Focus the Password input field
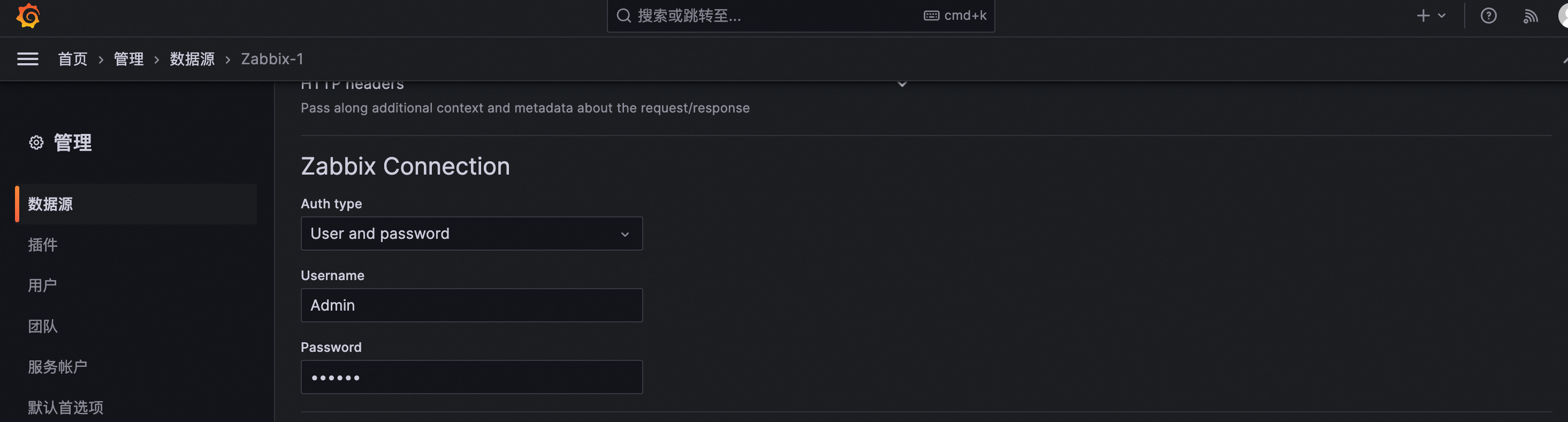Image resolution: width=1568 pixels, height=422 pixels. click(471, 377)
